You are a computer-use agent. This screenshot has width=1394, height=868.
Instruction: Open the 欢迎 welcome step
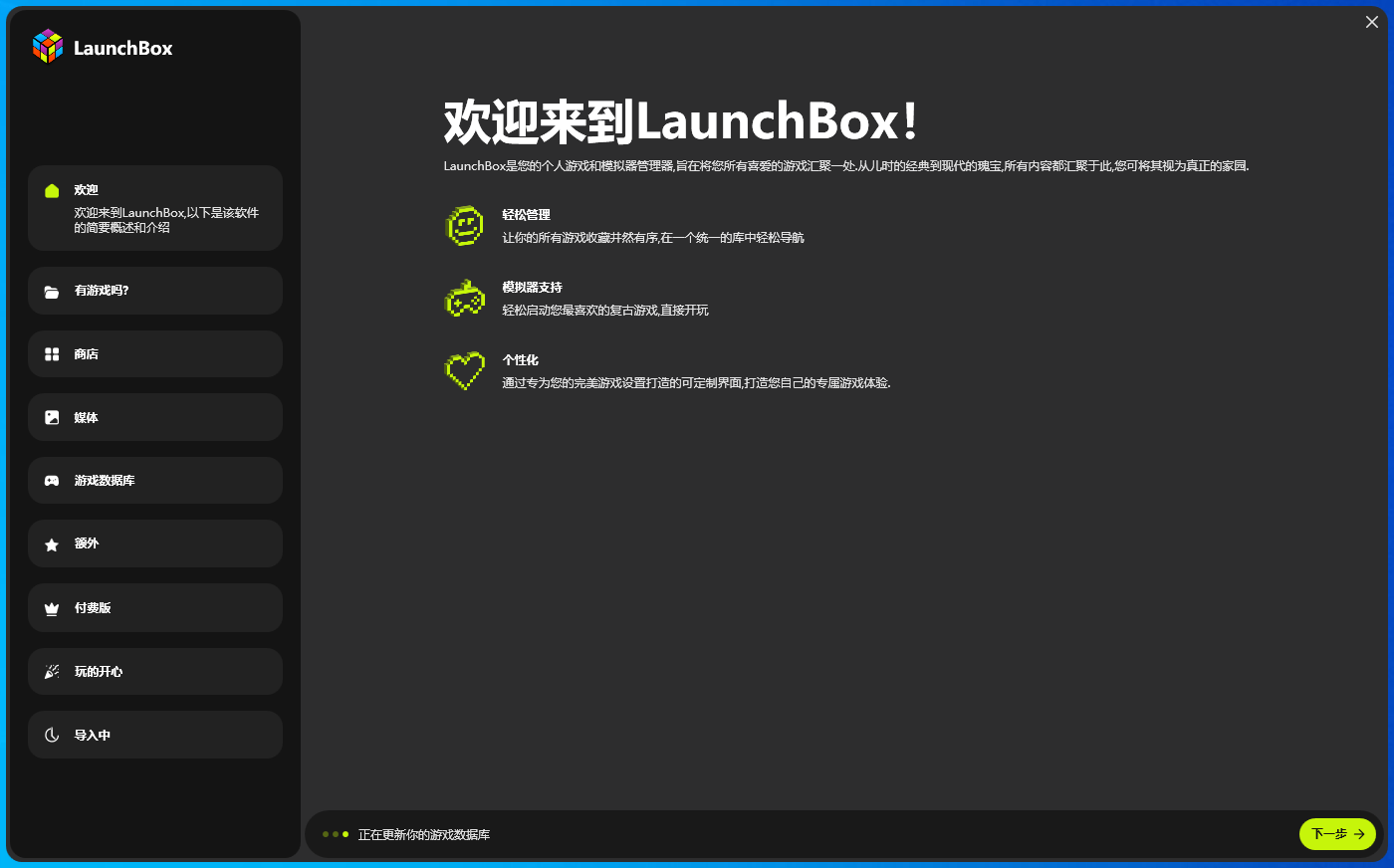(155, 208)
